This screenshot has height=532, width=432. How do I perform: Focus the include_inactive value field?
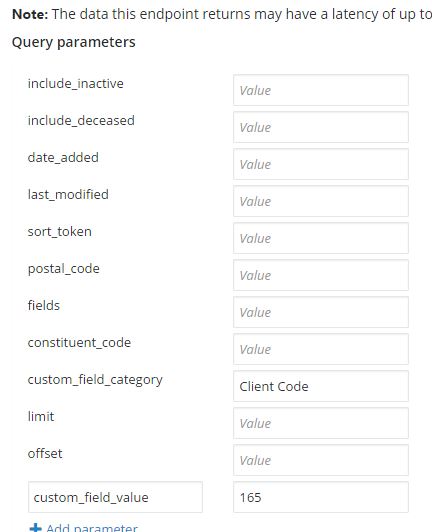click(321, 90)
